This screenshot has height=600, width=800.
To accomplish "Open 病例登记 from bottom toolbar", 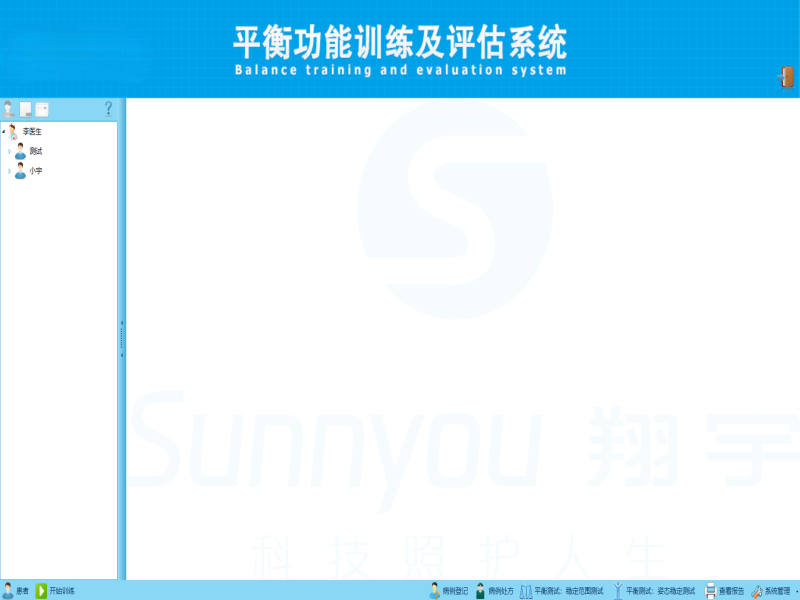I will coord(448,591).
